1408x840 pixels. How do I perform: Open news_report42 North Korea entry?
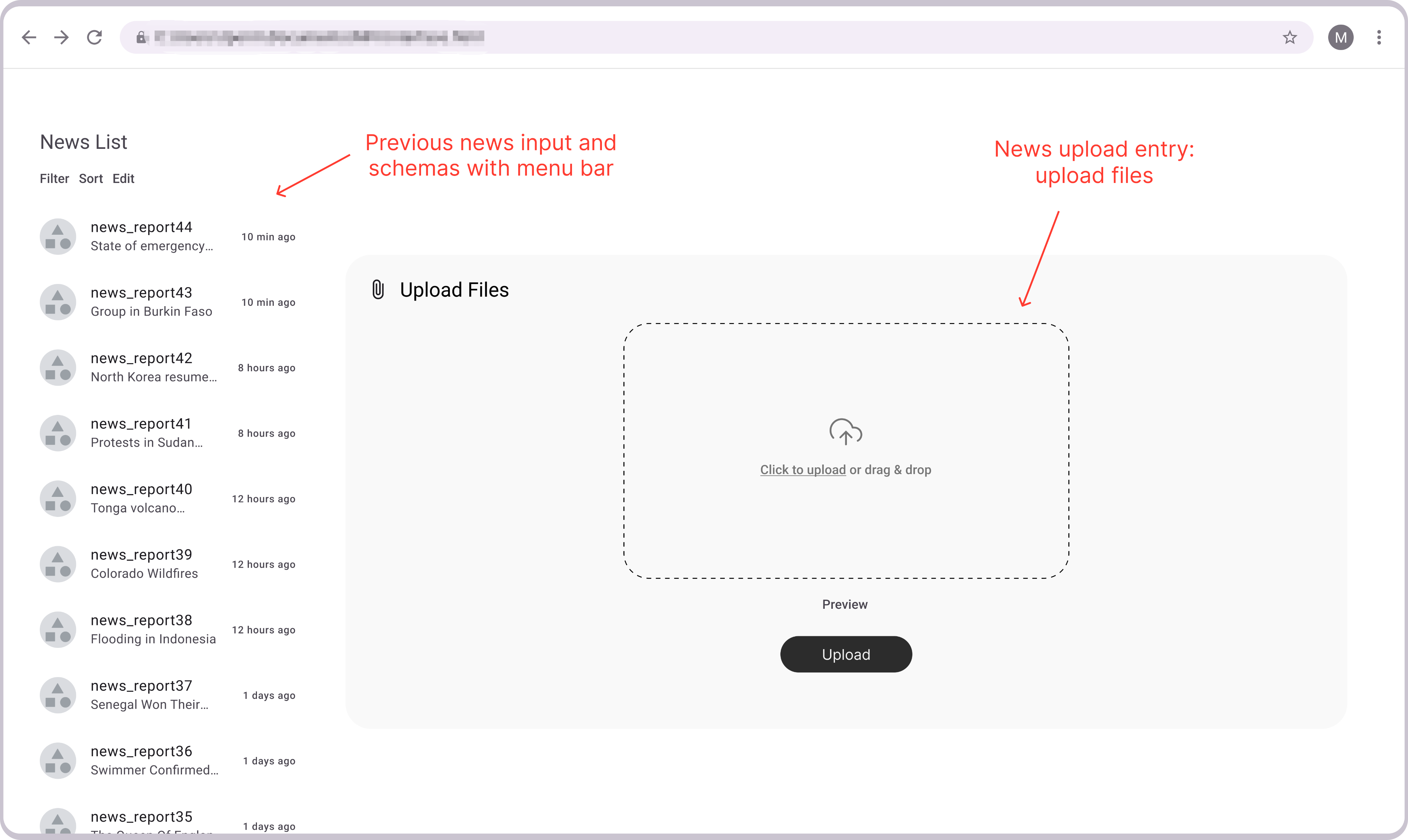[x=153, y=367]
